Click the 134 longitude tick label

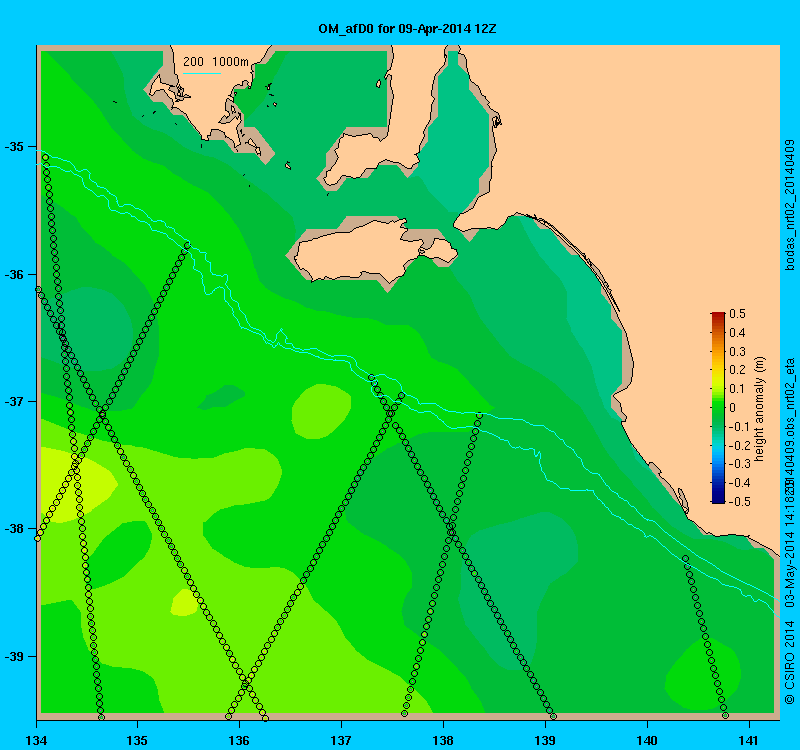click(x=36, y=740)
